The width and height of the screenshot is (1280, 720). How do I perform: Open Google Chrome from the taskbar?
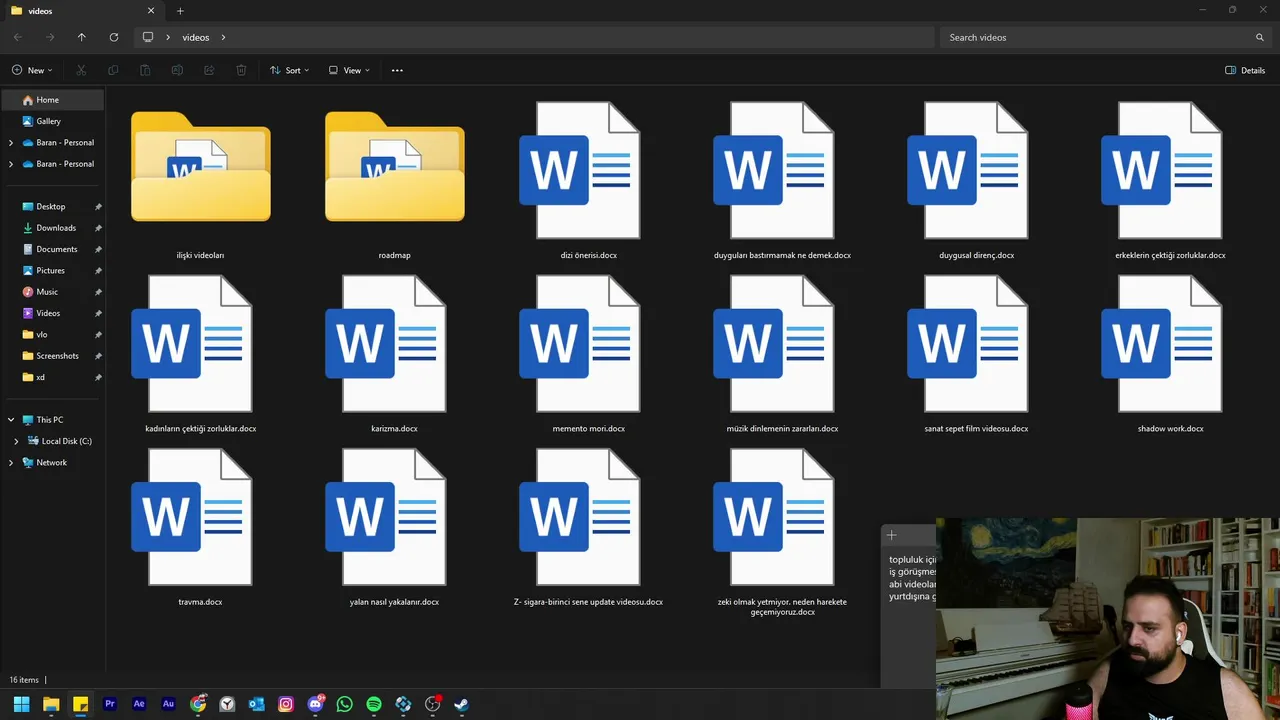[x=198, y=704]
